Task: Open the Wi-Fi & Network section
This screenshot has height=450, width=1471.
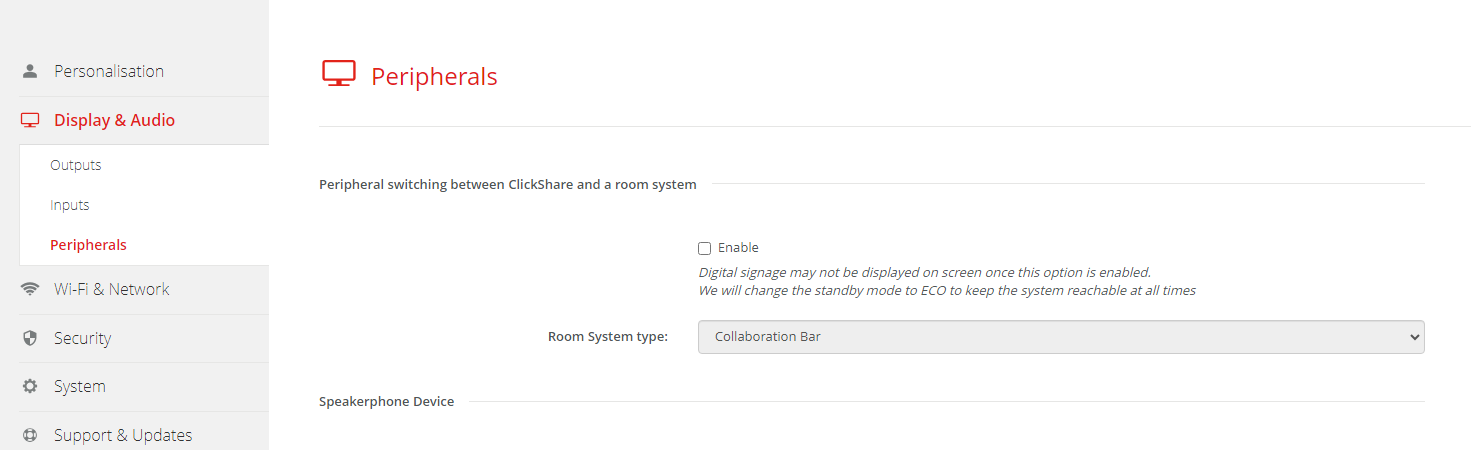Action: click(x=111, y=289)
